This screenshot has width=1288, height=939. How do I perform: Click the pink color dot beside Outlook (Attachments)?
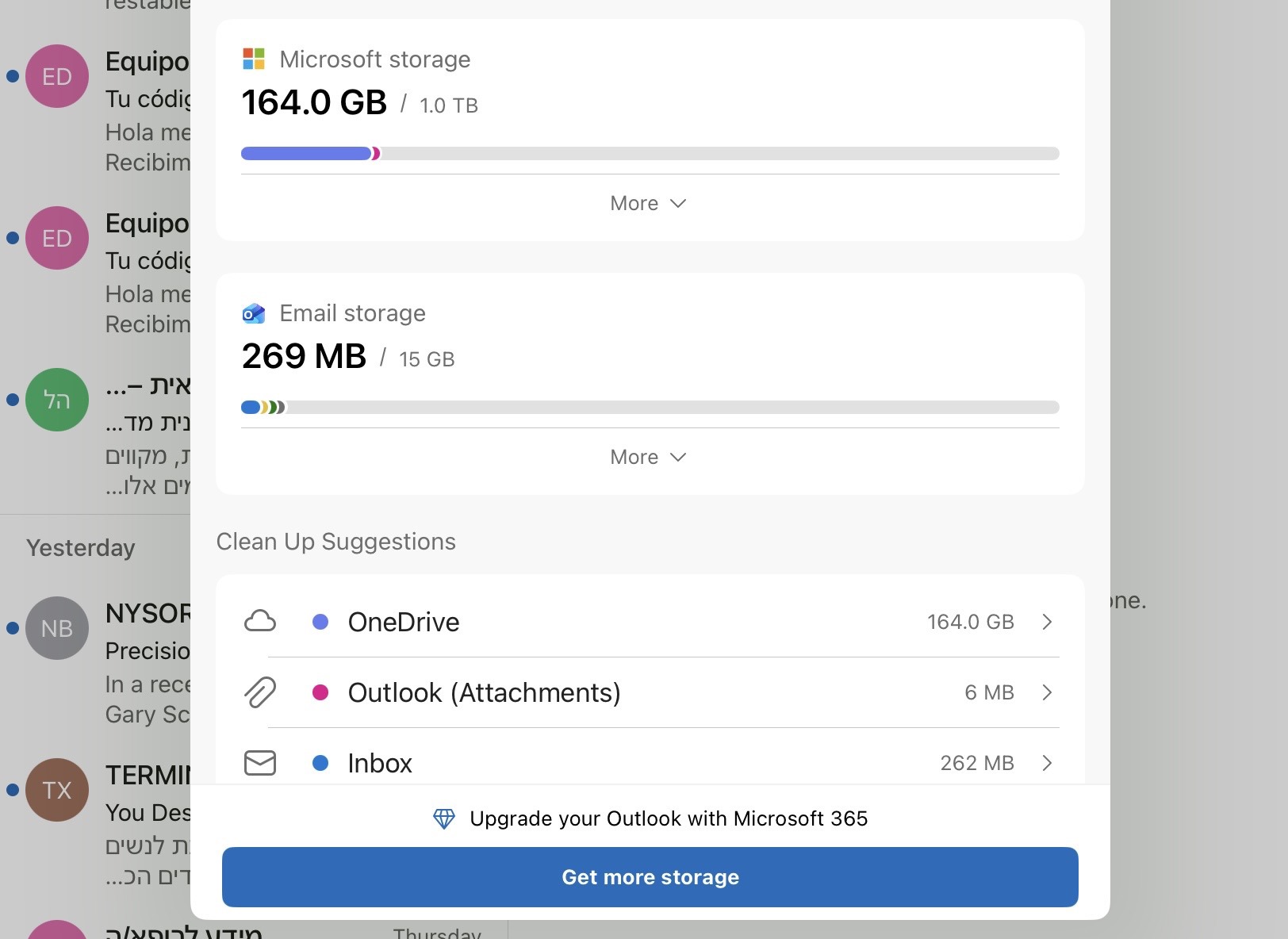click(320, 692)
